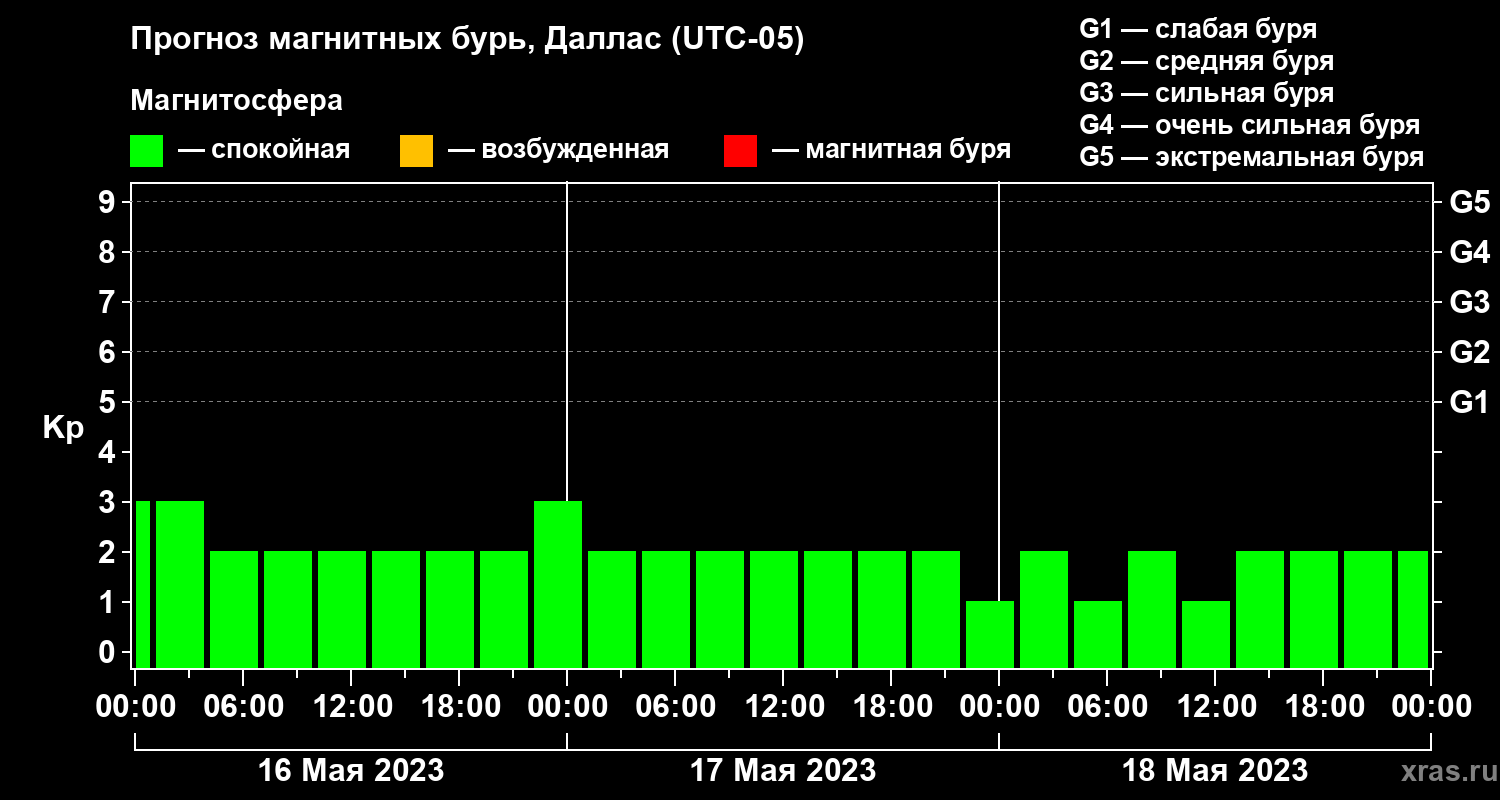Click 'G4 — очень сильная буря' legend line

(x=1249, y=125)
